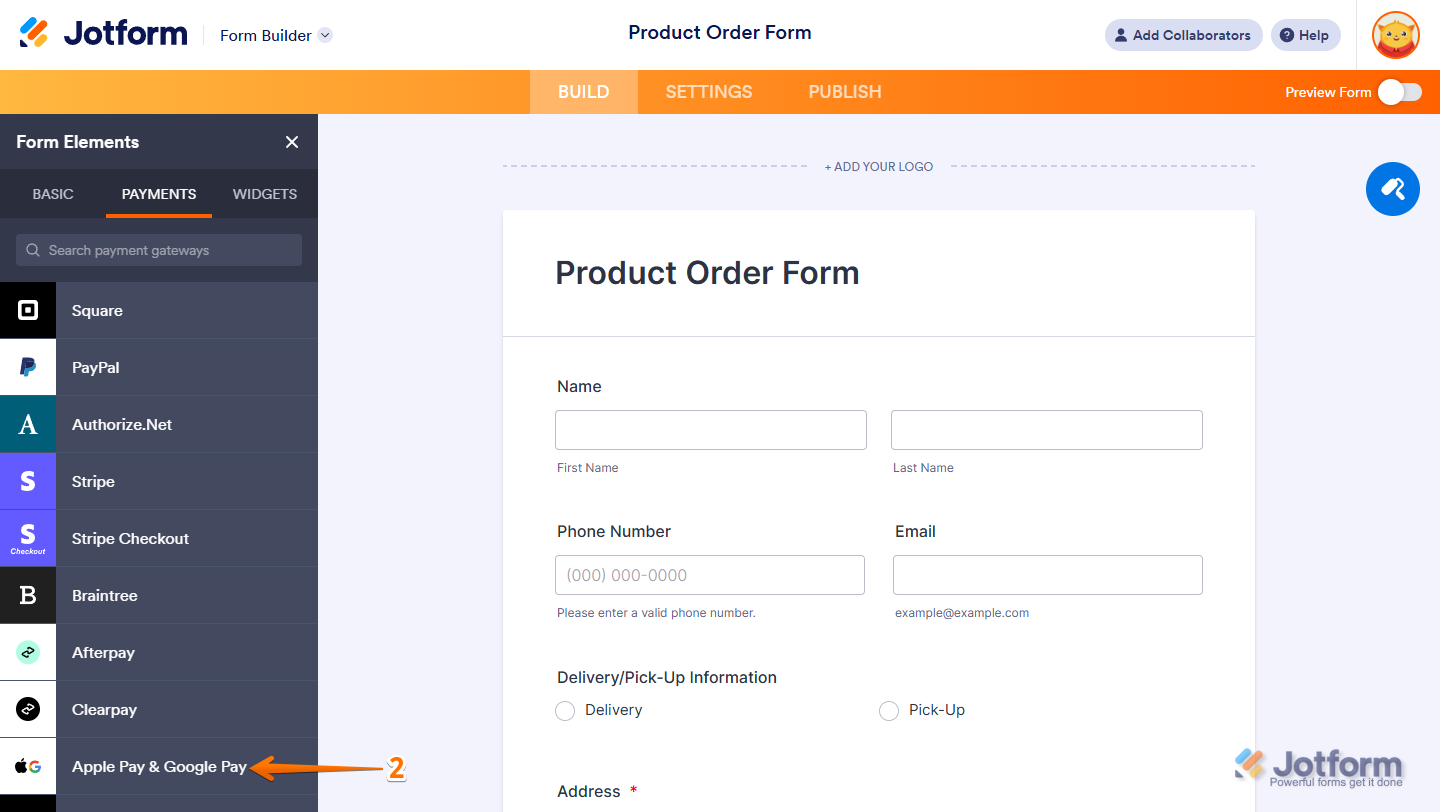The height and width of the screenshot is (812, 1440).
Task: Click the Braintree gateway icon
Action: click(28, 595)
